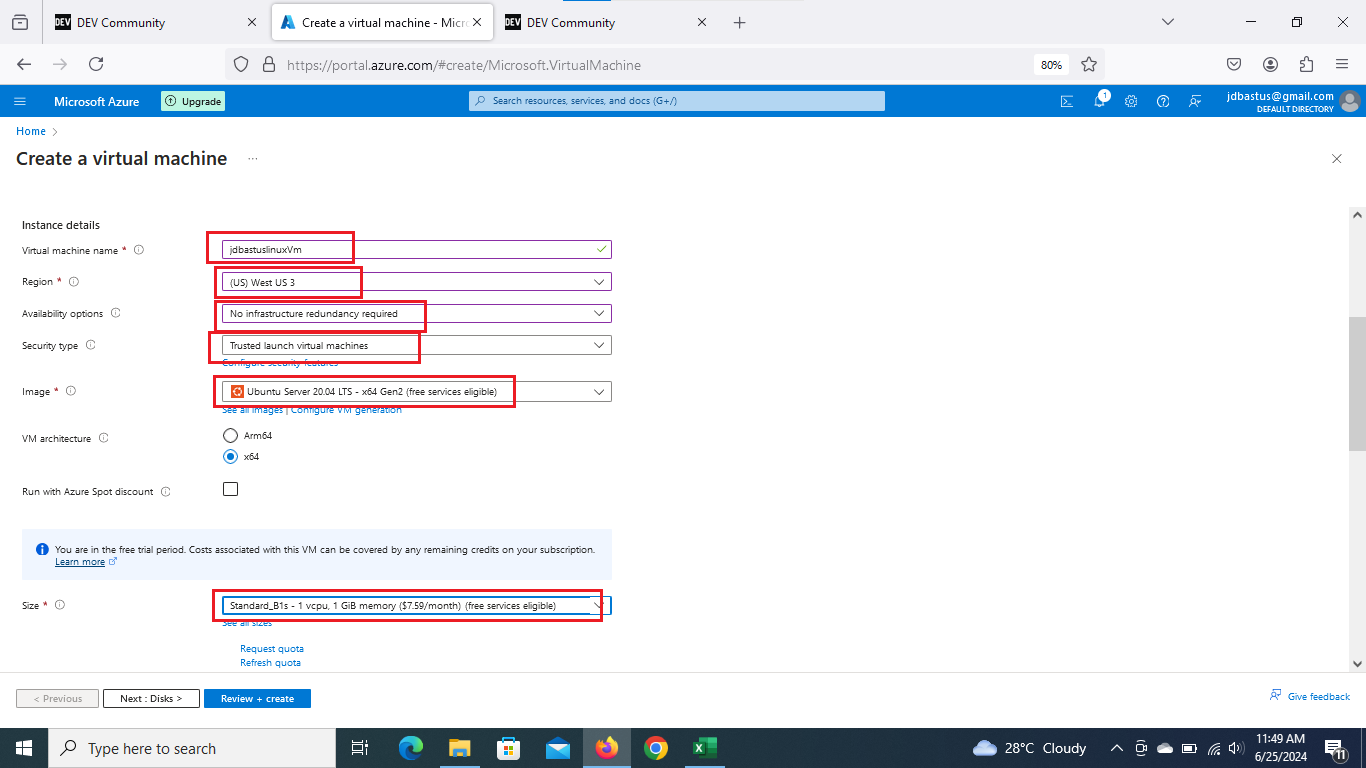Open the Size dropdown

point(417,605)
